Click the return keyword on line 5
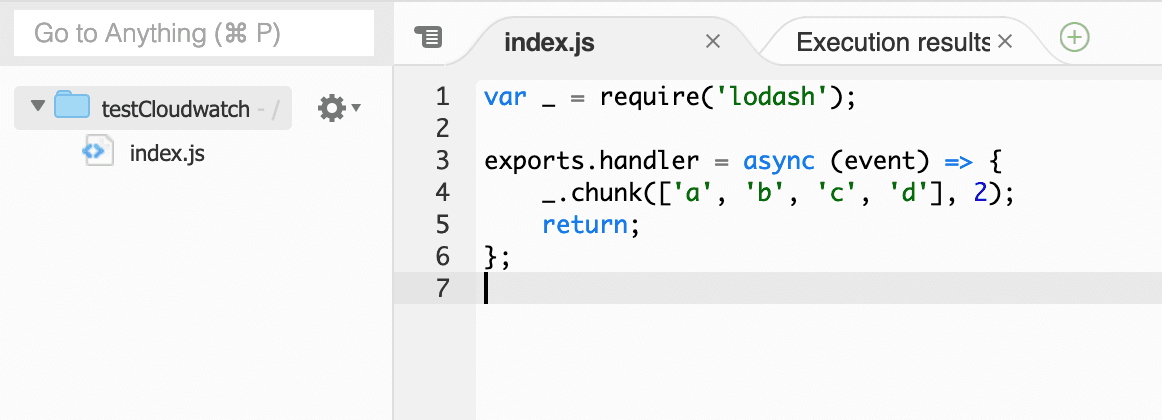 tap(585, 224)
